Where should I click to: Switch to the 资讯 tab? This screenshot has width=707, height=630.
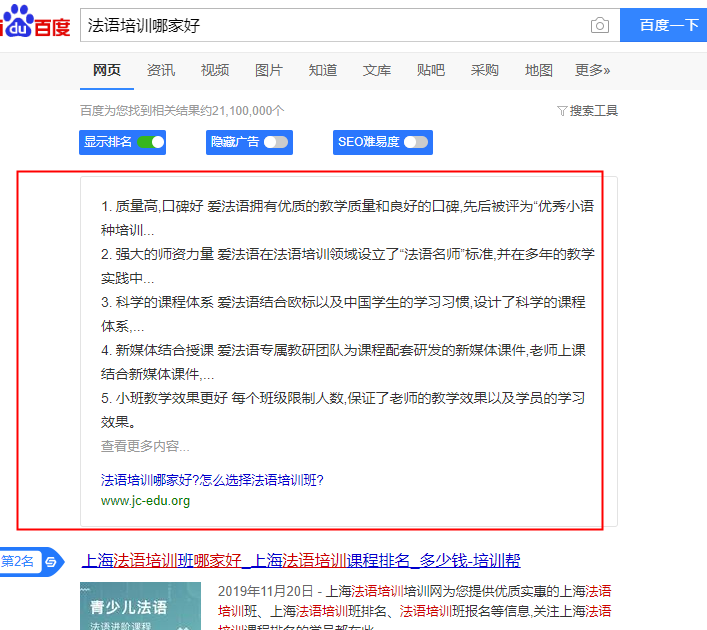[x=161, y=70]
